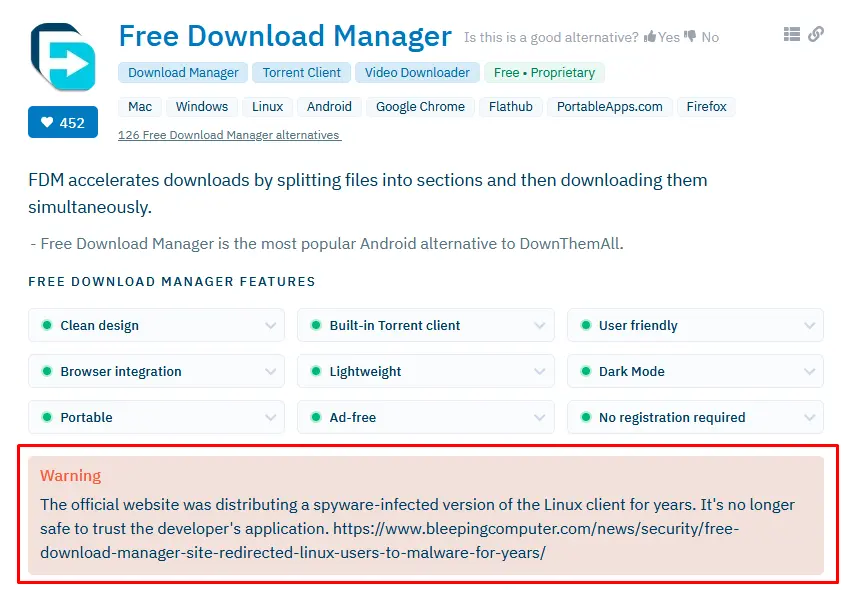Viewport: 851px width, 590px height.
Task: Click the "User friendly" feature label
Action: point(638,326)
